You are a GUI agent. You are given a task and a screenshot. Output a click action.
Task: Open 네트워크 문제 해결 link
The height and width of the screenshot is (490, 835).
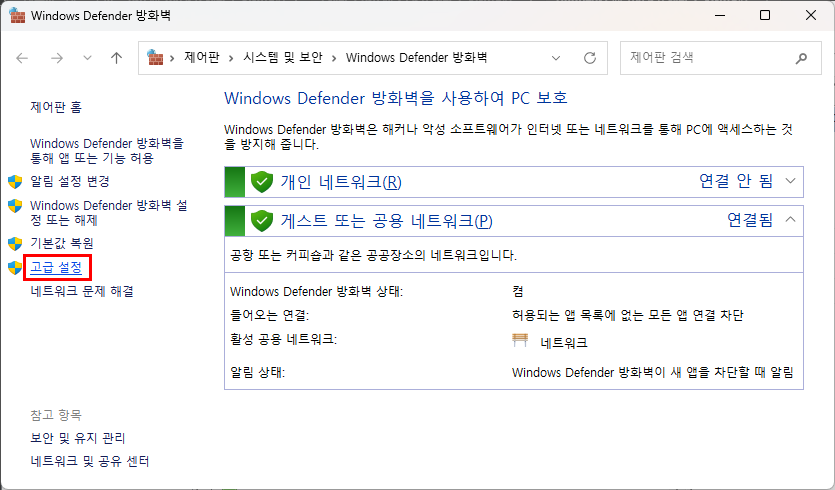coord(82,291)
